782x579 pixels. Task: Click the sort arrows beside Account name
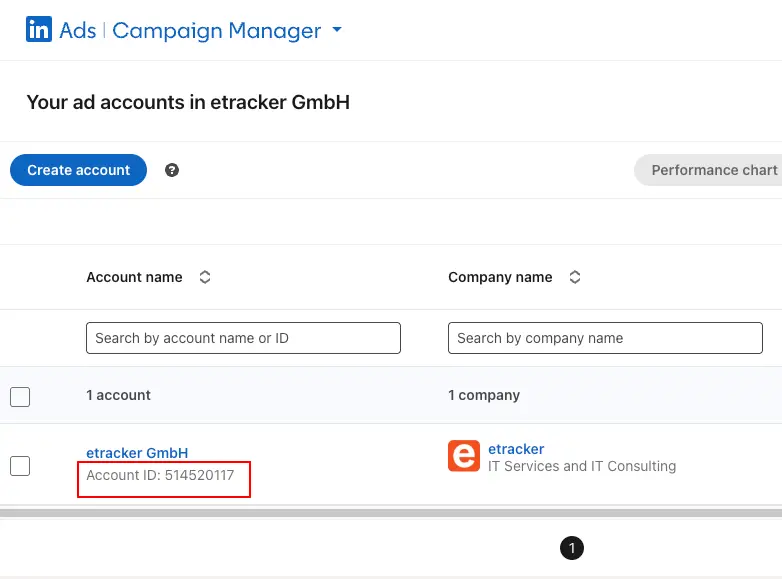[205, 278]
